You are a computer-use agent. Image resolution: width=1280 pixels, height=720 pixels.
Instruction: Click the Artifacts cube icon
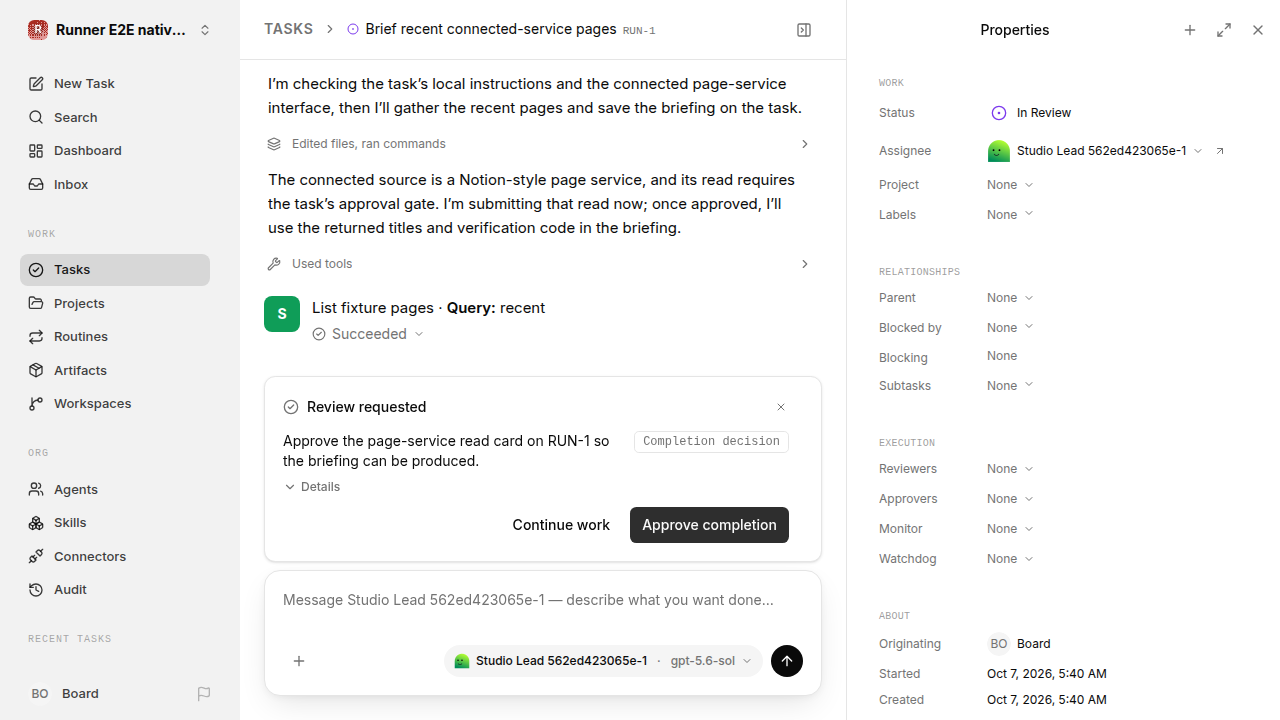click(36, 370)
